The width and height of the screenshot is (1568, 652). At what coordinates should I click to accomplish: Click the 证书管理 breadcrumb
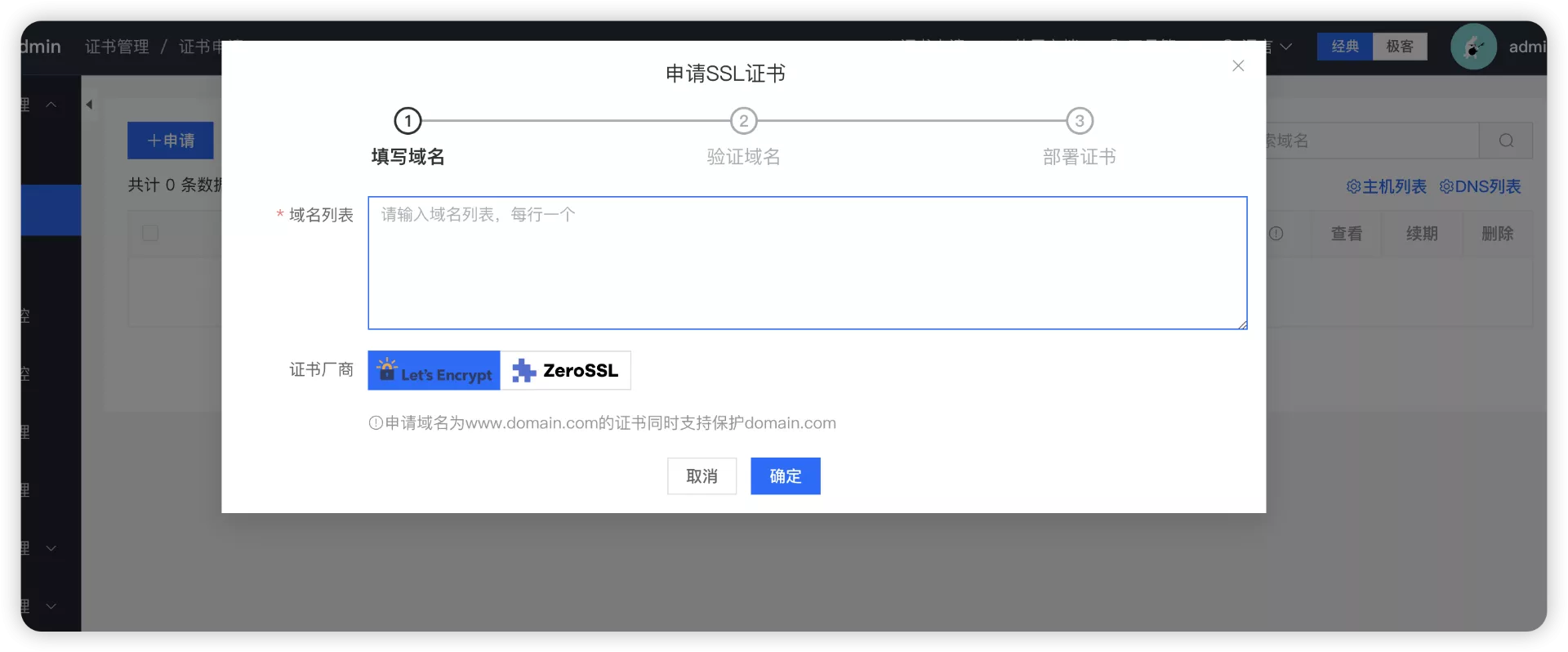tap(117, 47)
